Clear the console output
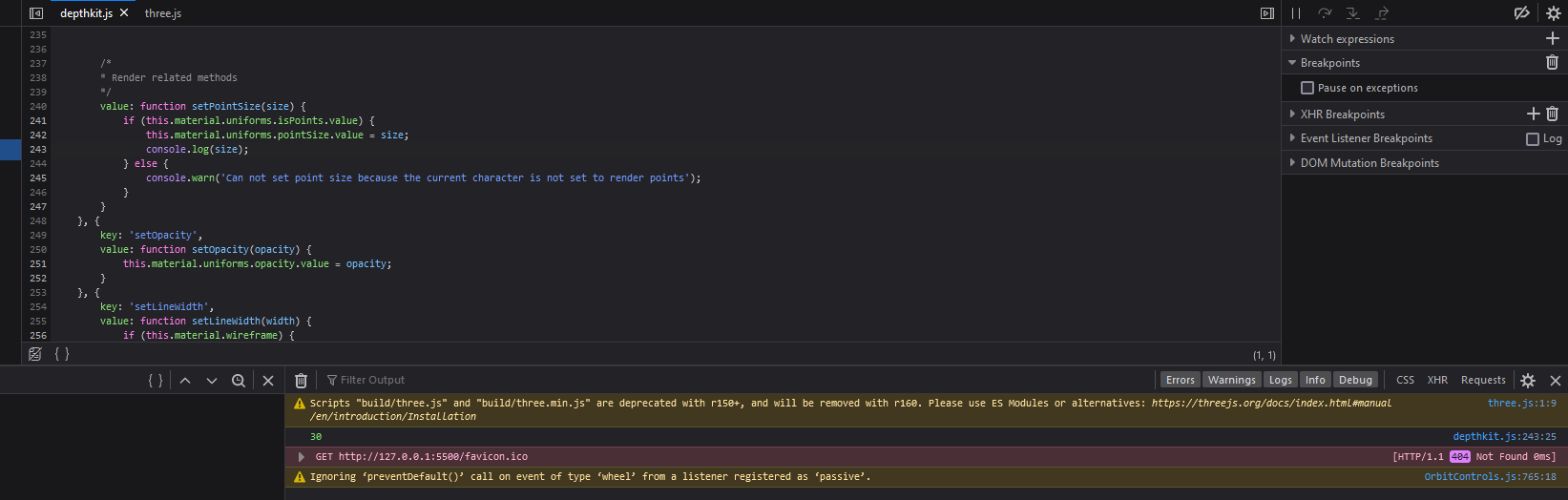1568x500 pixels. (301, 380)
